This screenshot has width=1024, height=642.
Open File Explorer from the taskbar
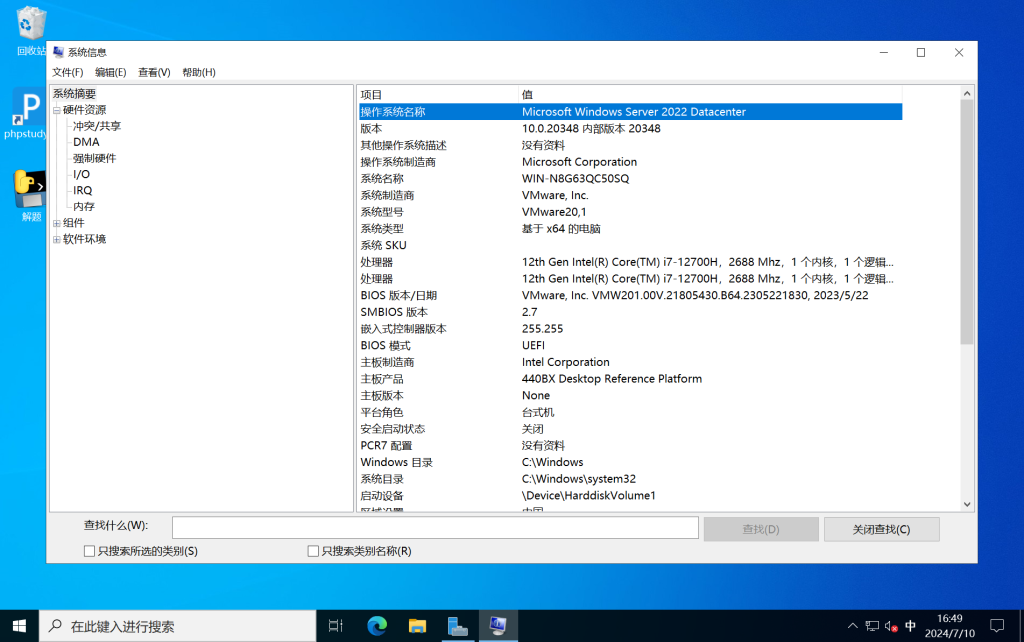417,626
